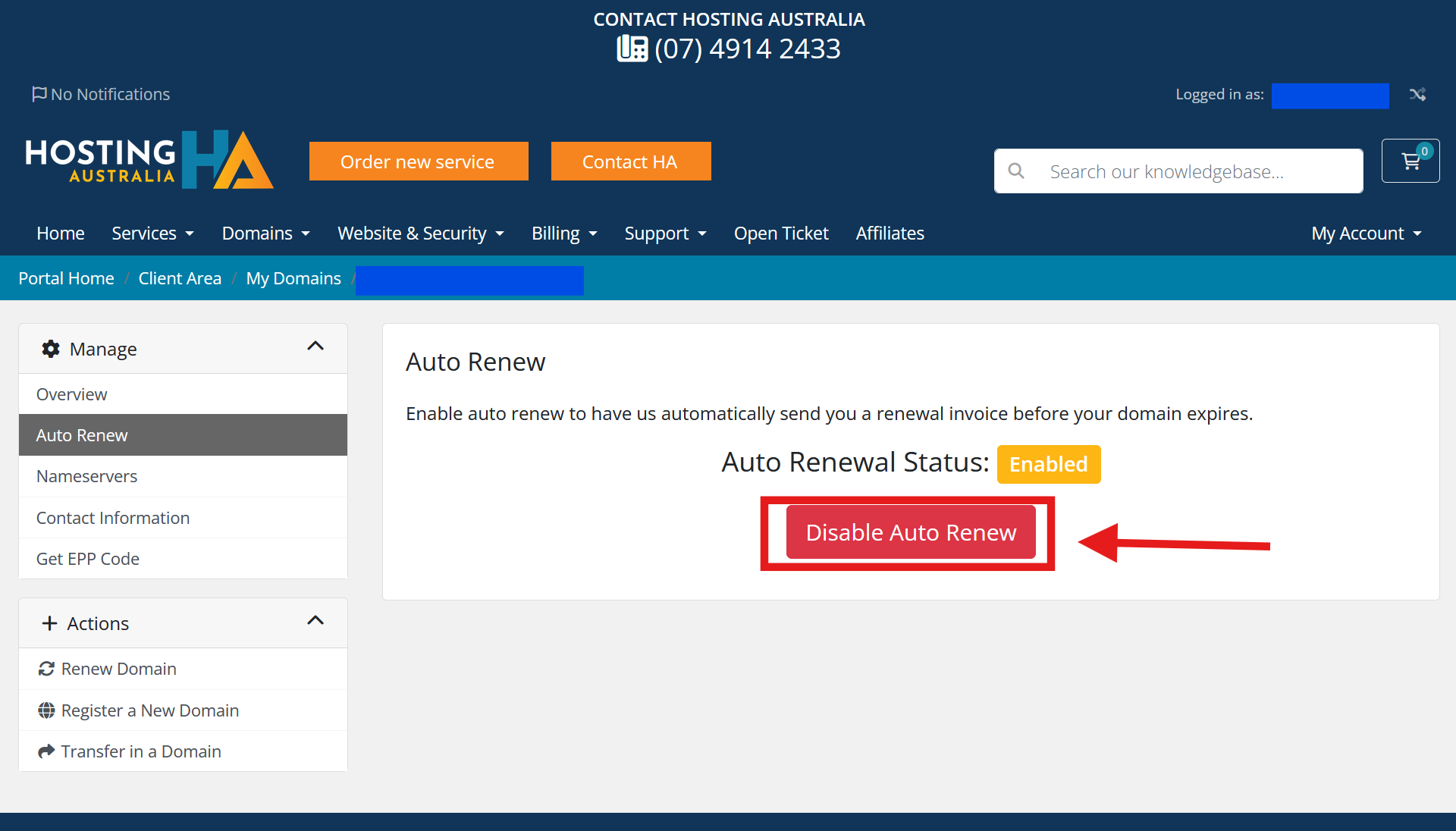Expand the Domains dropdown menu

(x=266, y=234)
